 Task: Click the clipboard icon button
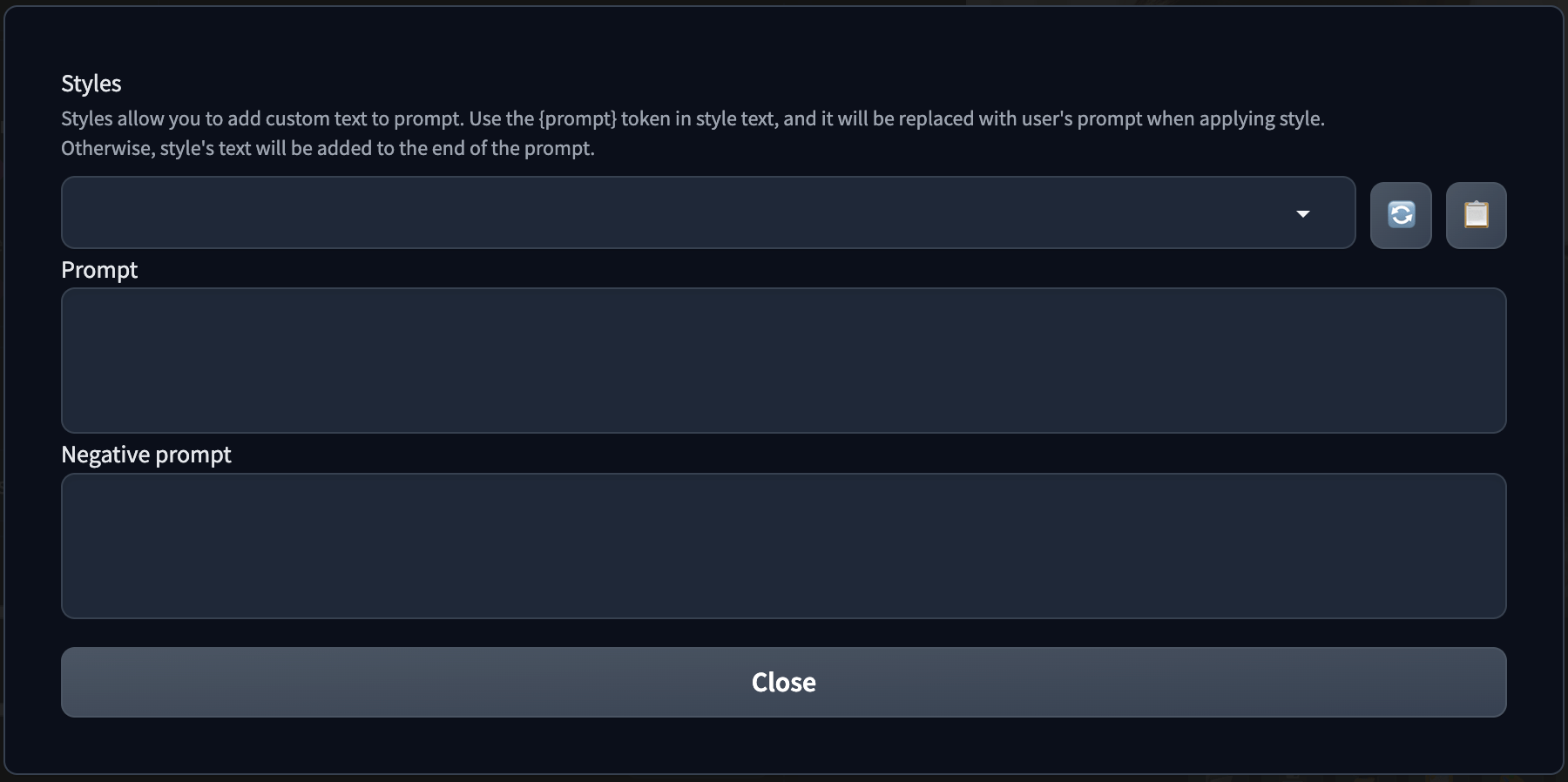(x=1476, y=215)
